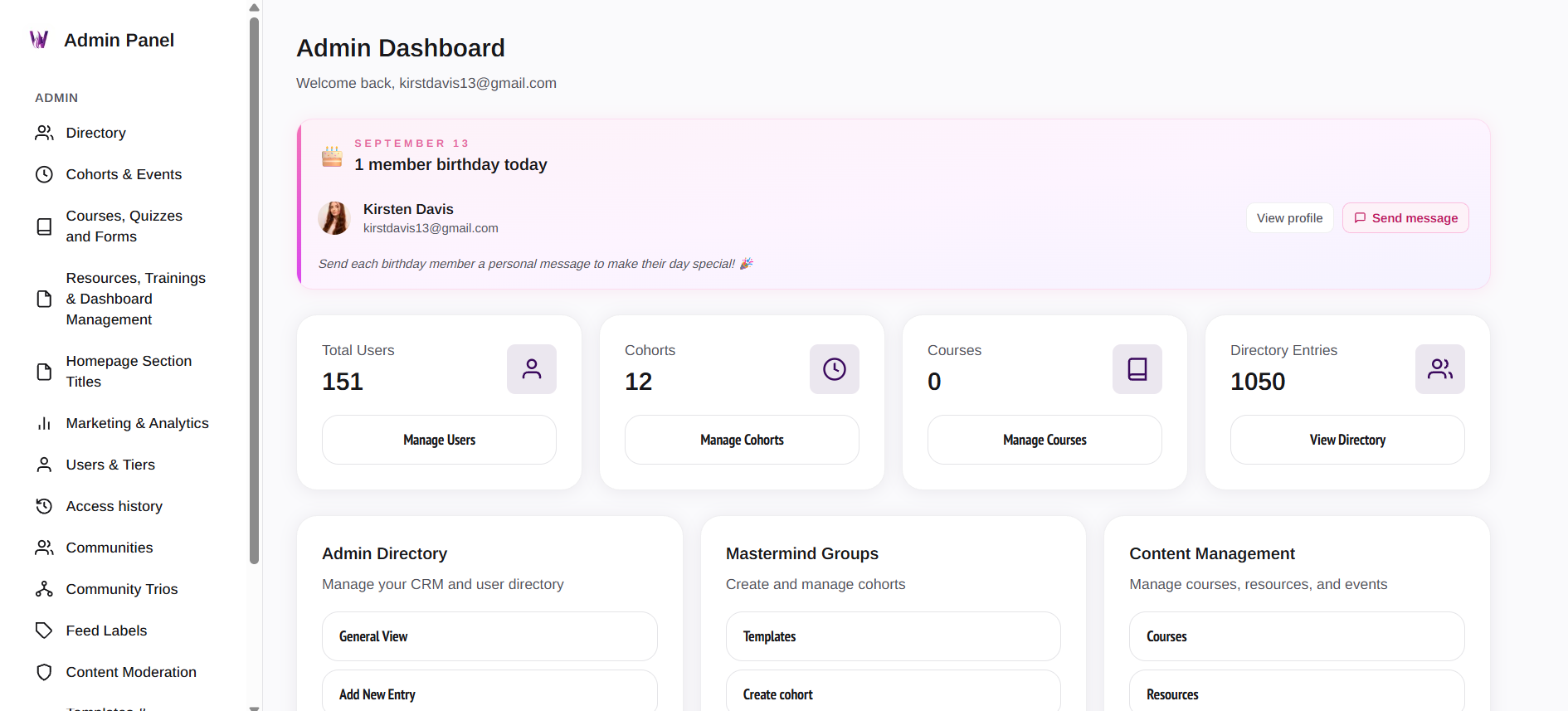Click Add New Entry button
Screen dimensions: 1568x711
pyautogui.click(x=490, y=691)
